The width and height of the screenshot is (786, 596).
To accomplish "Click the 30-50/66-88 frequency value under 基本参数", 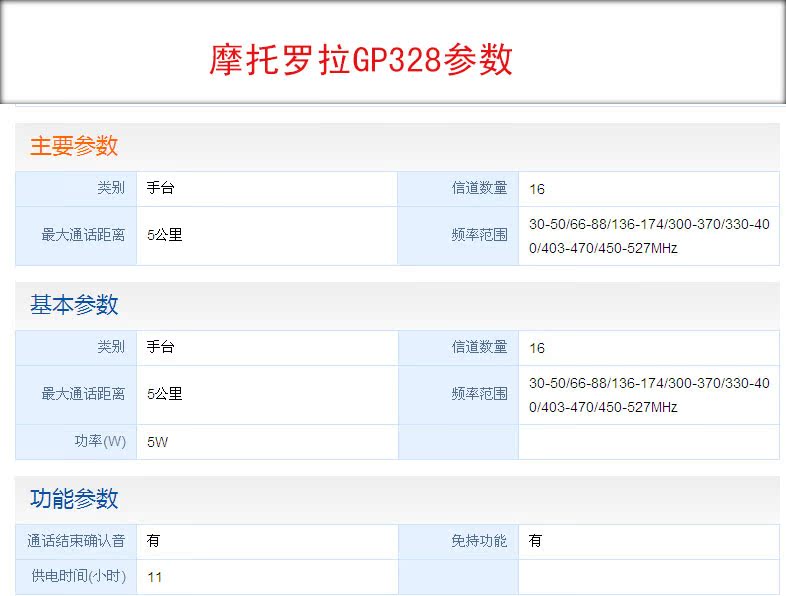I will point(649,395).
